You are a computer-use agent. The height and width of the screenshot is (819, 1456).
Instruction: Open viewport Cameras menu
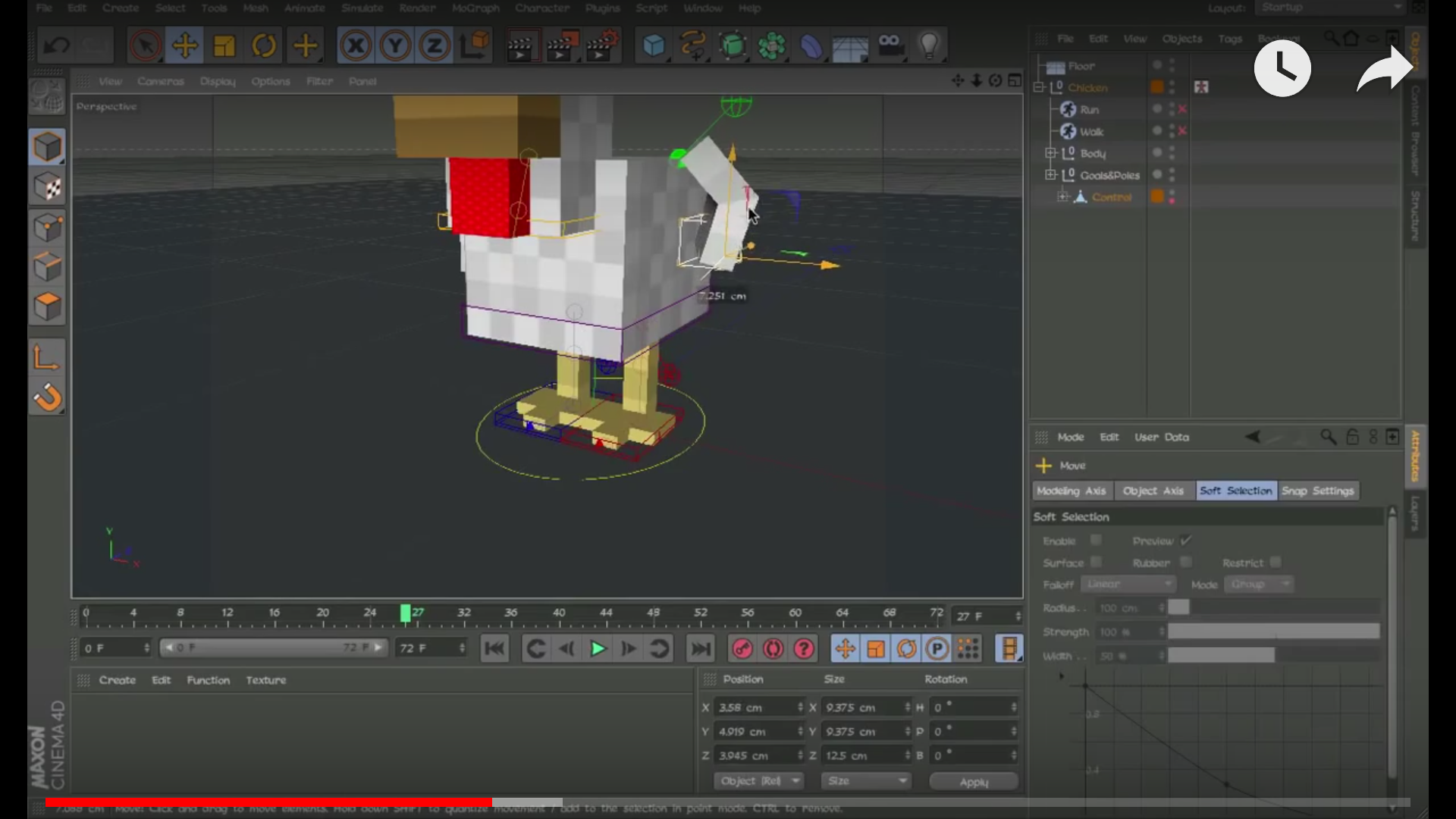tap(161, 81)
